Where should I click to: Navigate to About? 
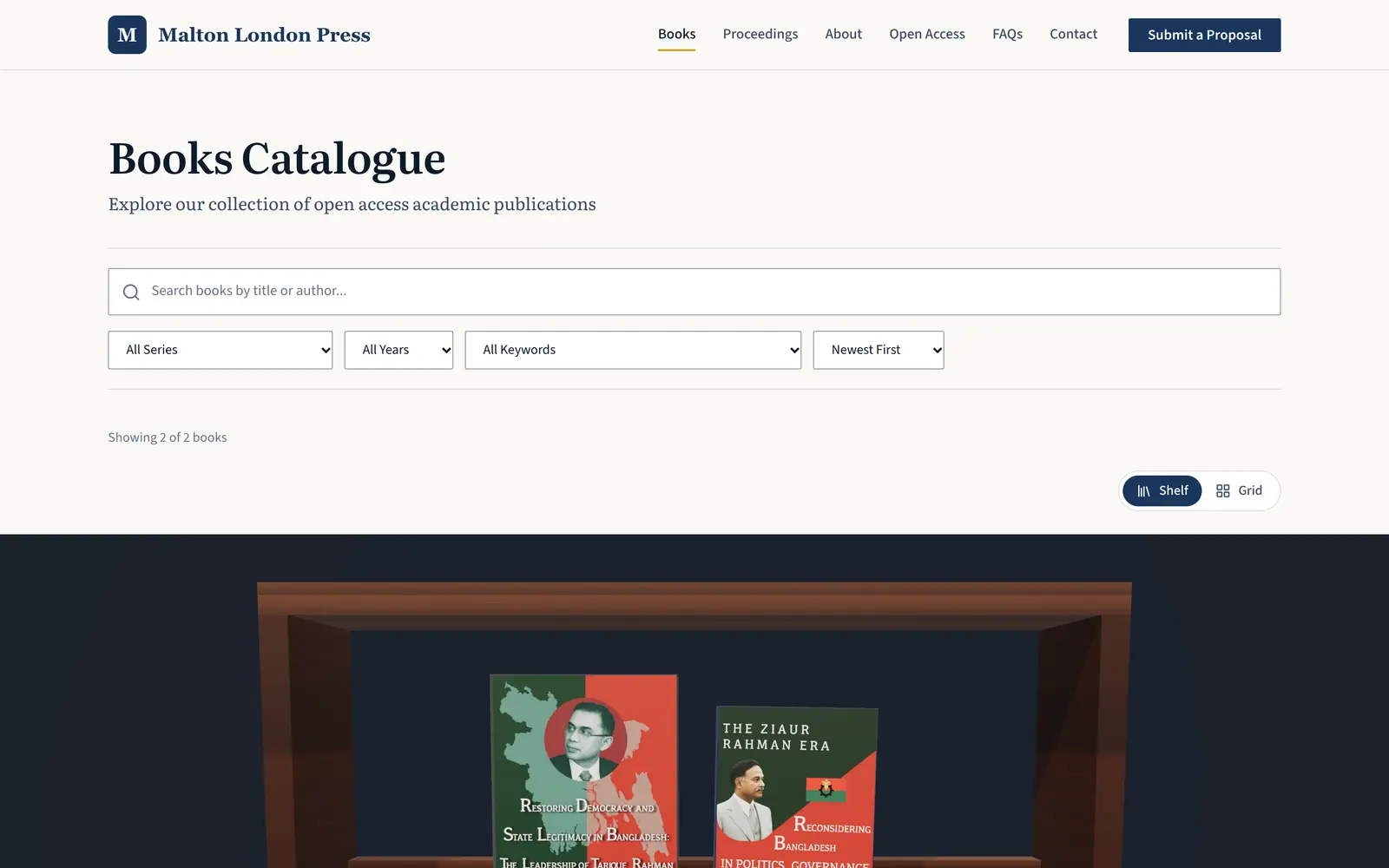844,35
